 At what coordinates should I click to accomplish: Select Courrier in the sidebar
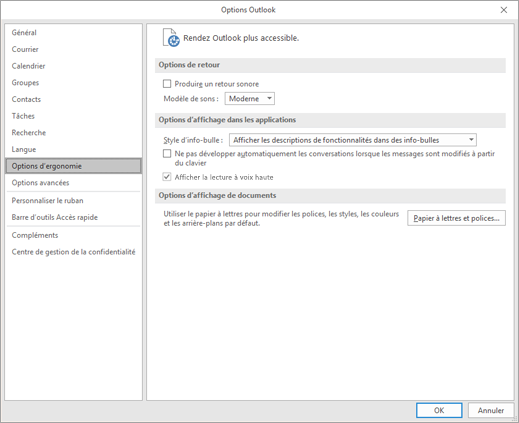(x=73, y=49)
